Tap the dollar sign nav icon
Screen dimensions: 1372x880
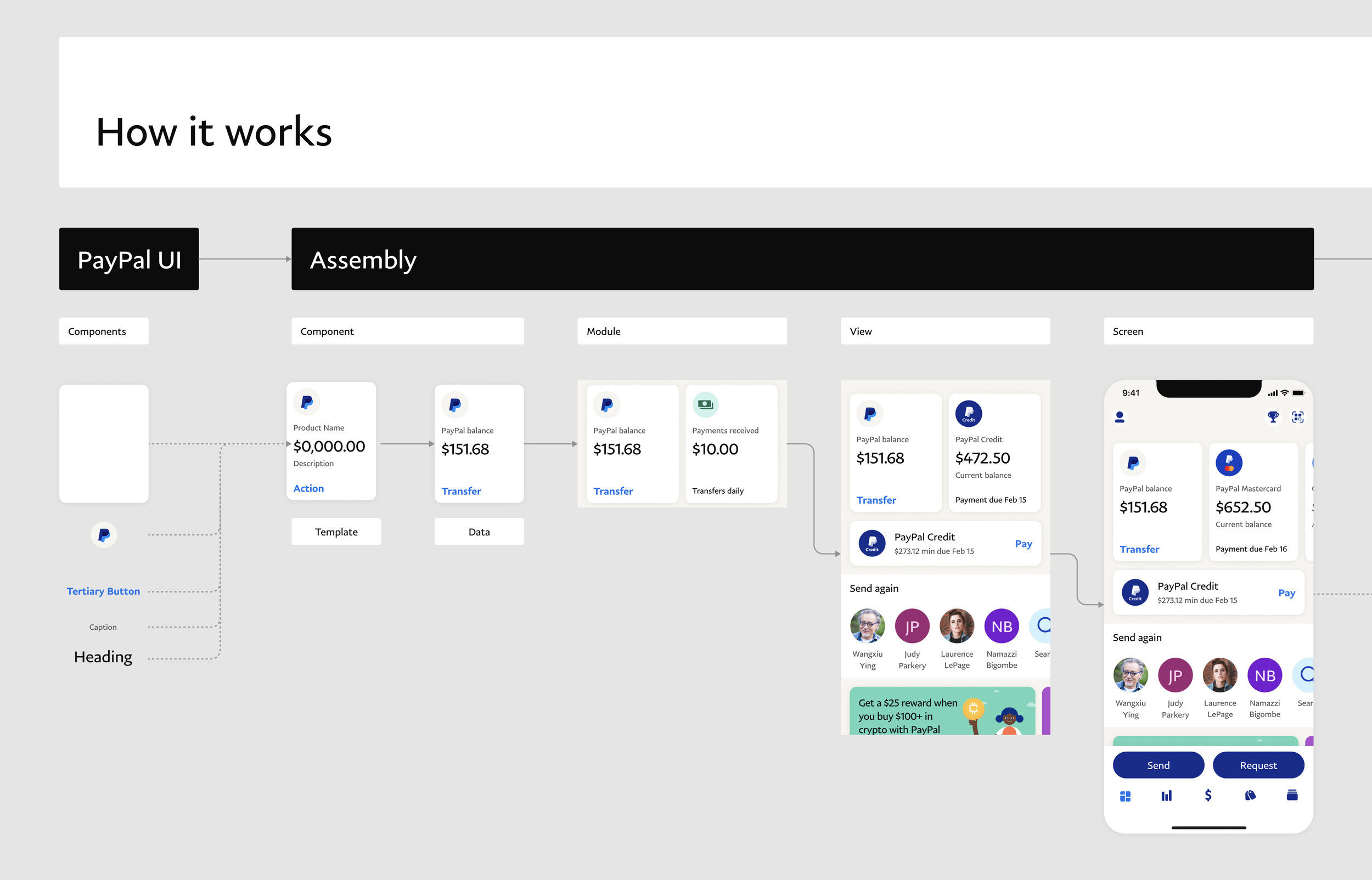(1207, 796)
